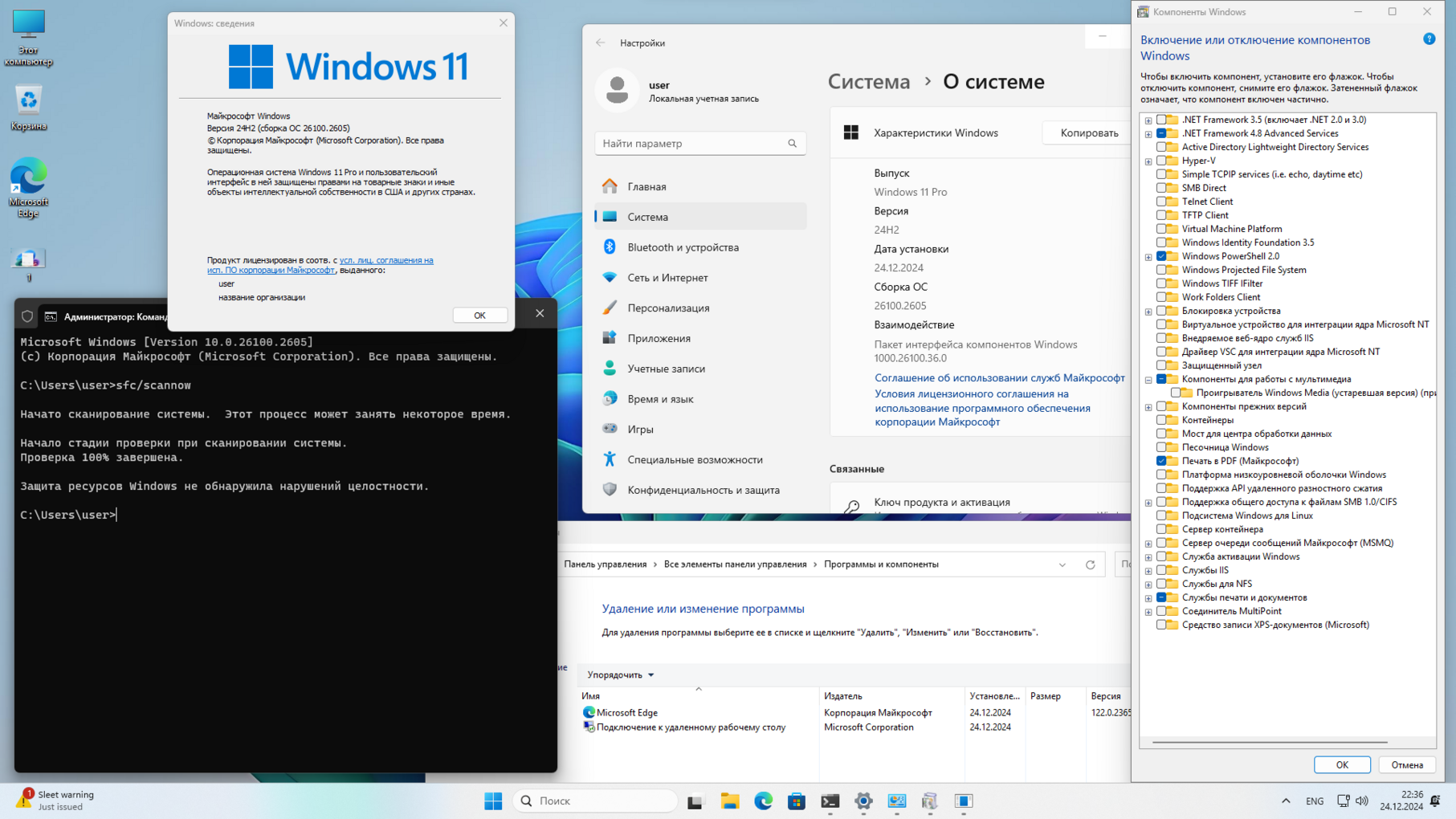Check the TFTP Client checkbox
This screenshot has height=819, width=1456.
(1161, 215)
